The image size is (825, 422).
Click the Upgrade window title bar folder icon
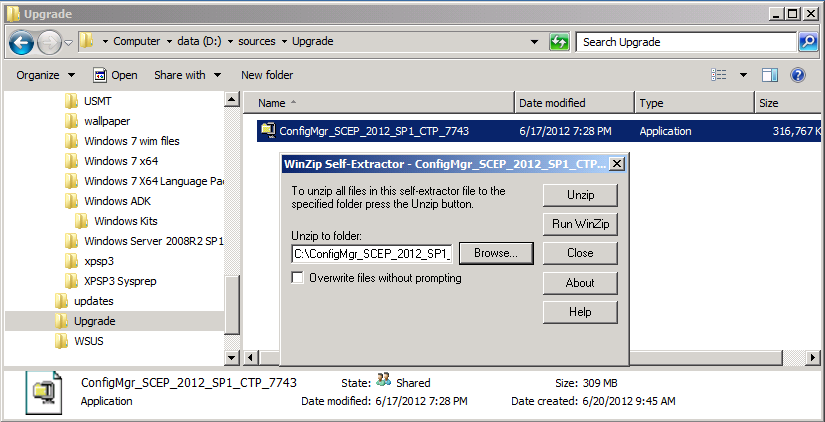tap(14, 14)
